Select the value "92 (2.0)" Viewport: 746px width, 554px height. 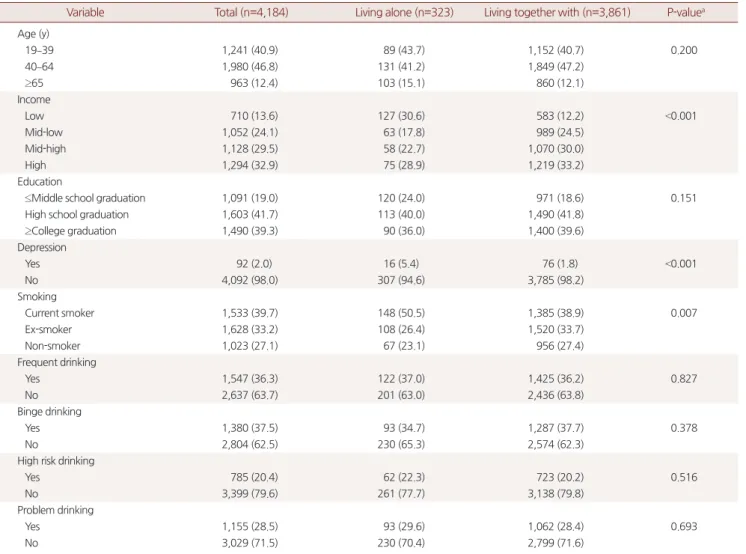(x=254, y=264)
